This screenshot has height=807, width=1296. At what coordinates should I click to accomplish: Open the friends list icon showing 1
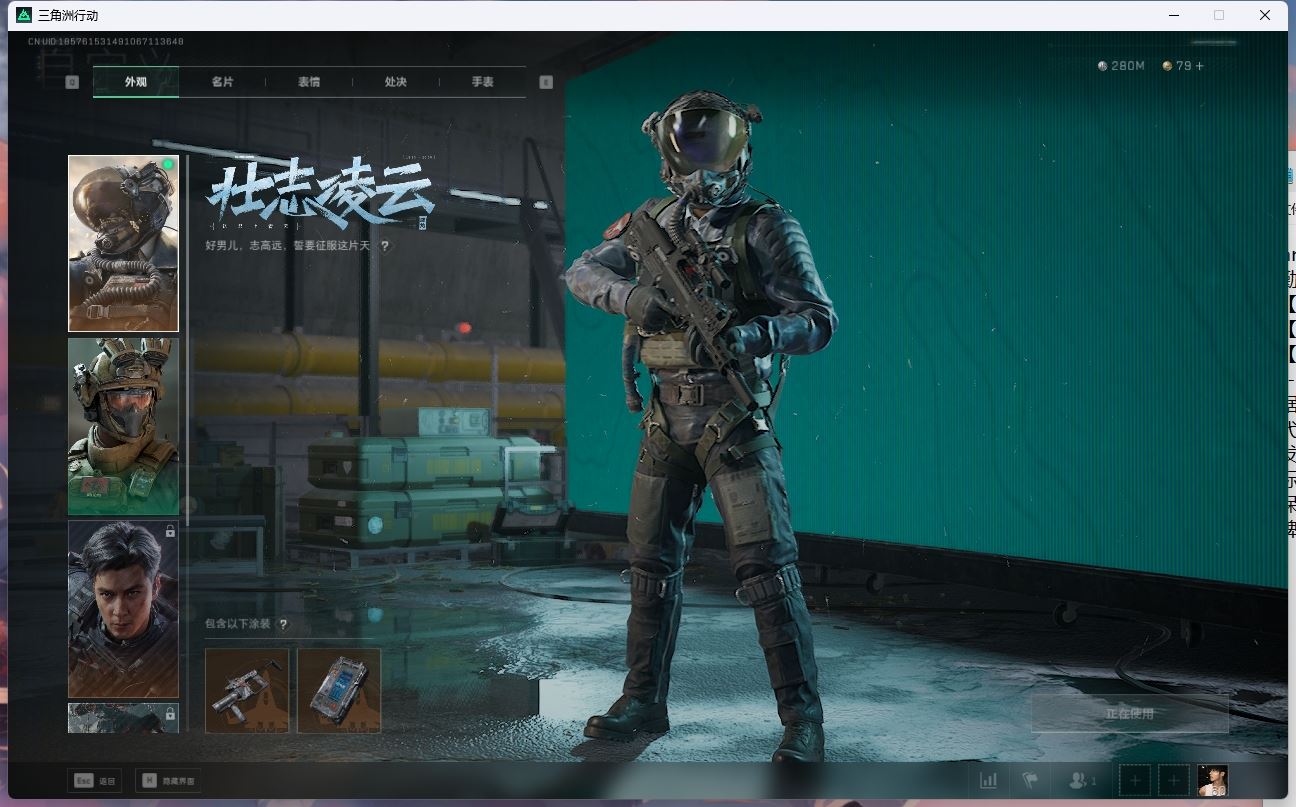click(1083, 780)
